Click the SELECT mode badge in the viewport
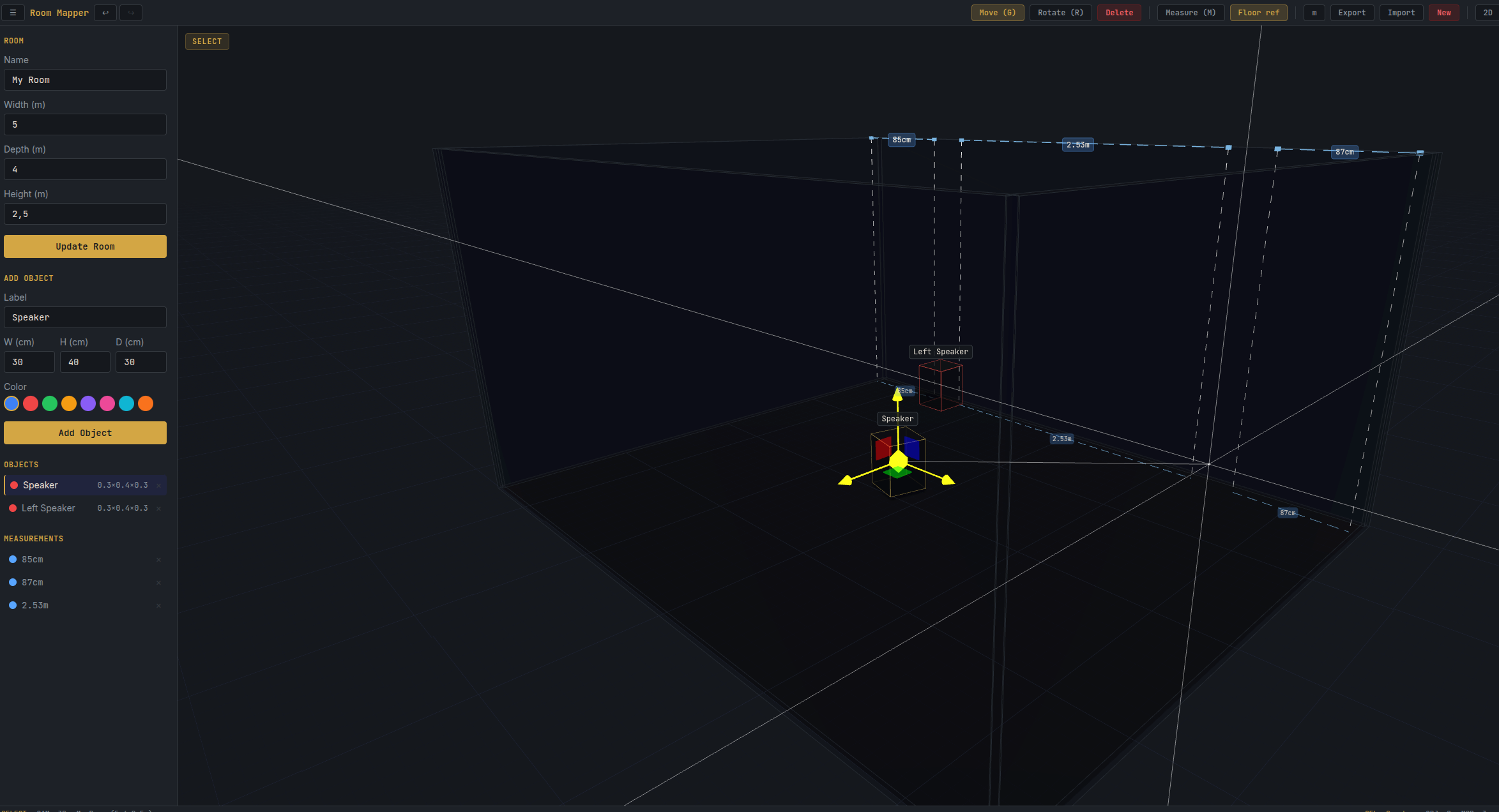 (207, 41)
